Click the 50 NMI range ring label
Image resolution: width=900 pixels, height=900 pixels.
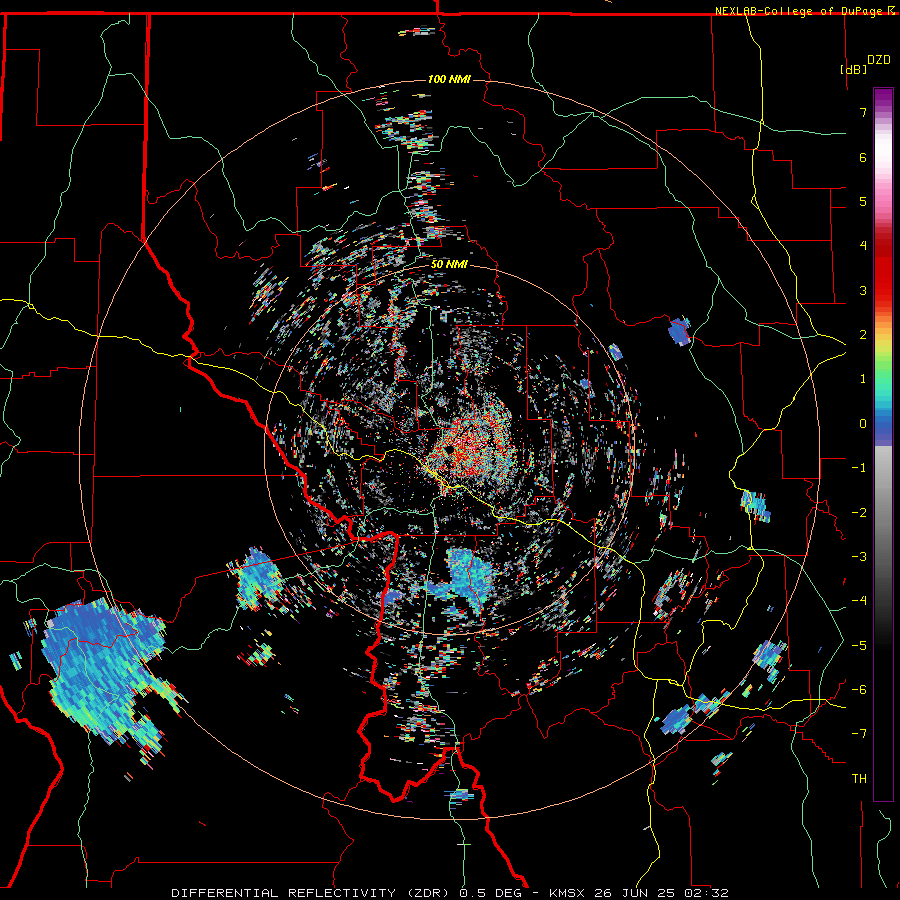[449, 265]
